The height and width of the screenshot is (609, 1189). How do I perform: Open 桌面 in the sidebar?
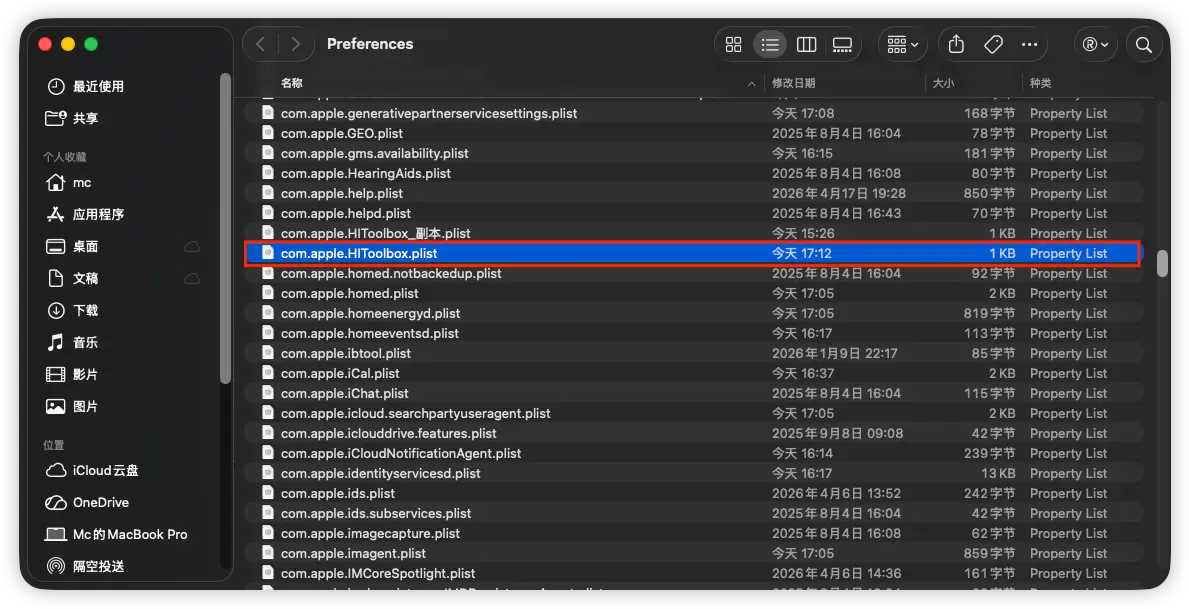pyautogui.click(x=72, y=246)
